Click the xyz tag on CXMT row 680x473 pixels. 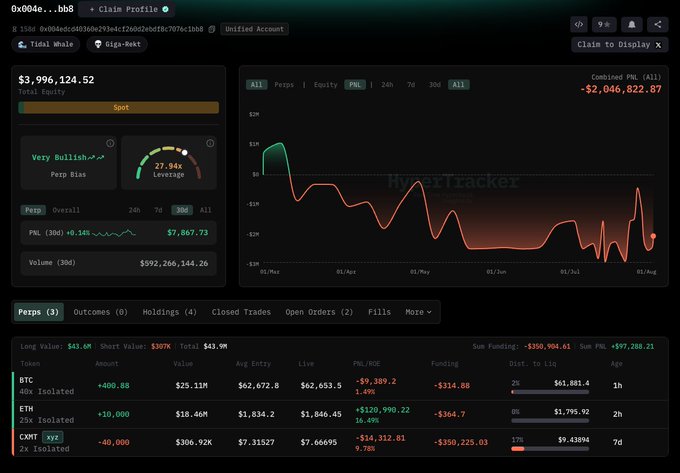point(52,437)
